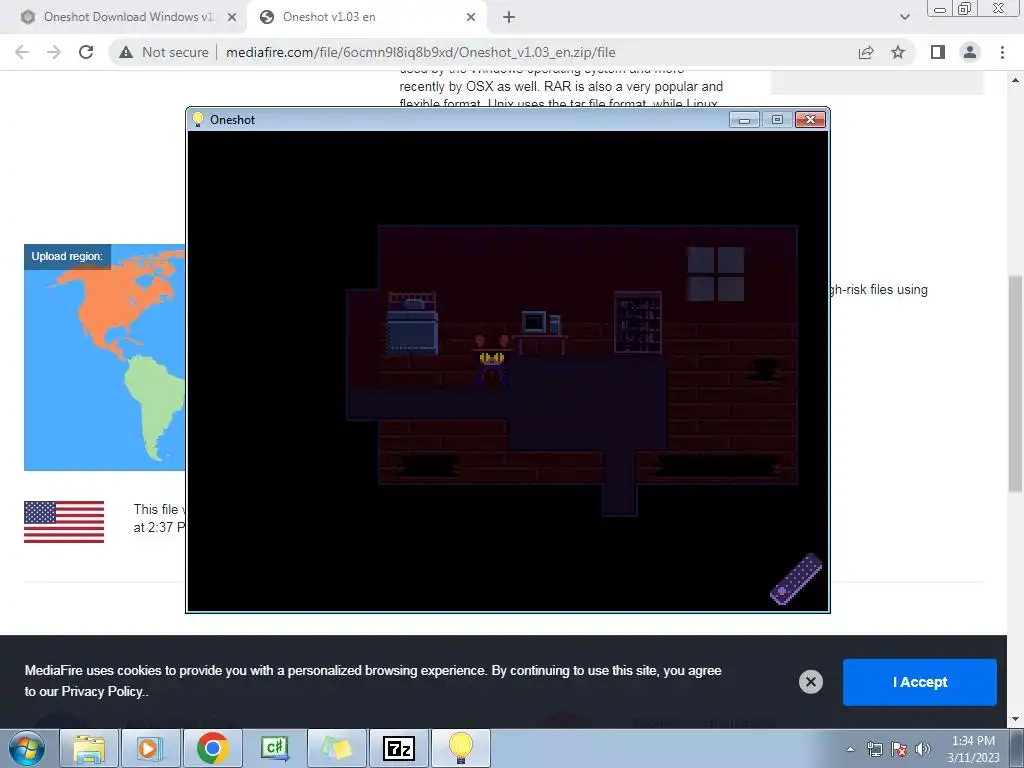Click the United States flag image
This screenshot has width=1024, height=768.
coord(64,522)
